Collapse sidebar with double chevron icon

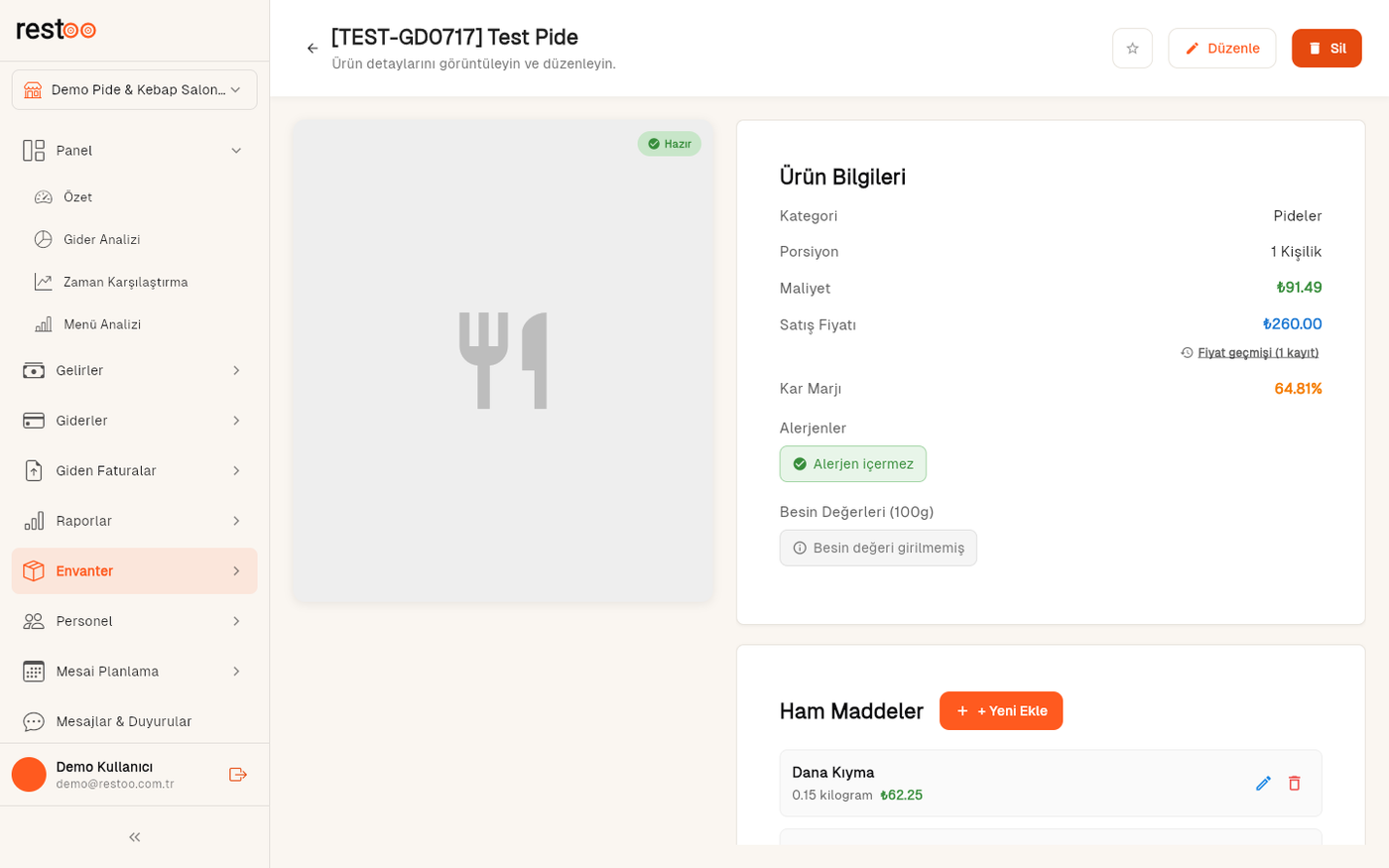pyautogui.click(x=135, y=837)
